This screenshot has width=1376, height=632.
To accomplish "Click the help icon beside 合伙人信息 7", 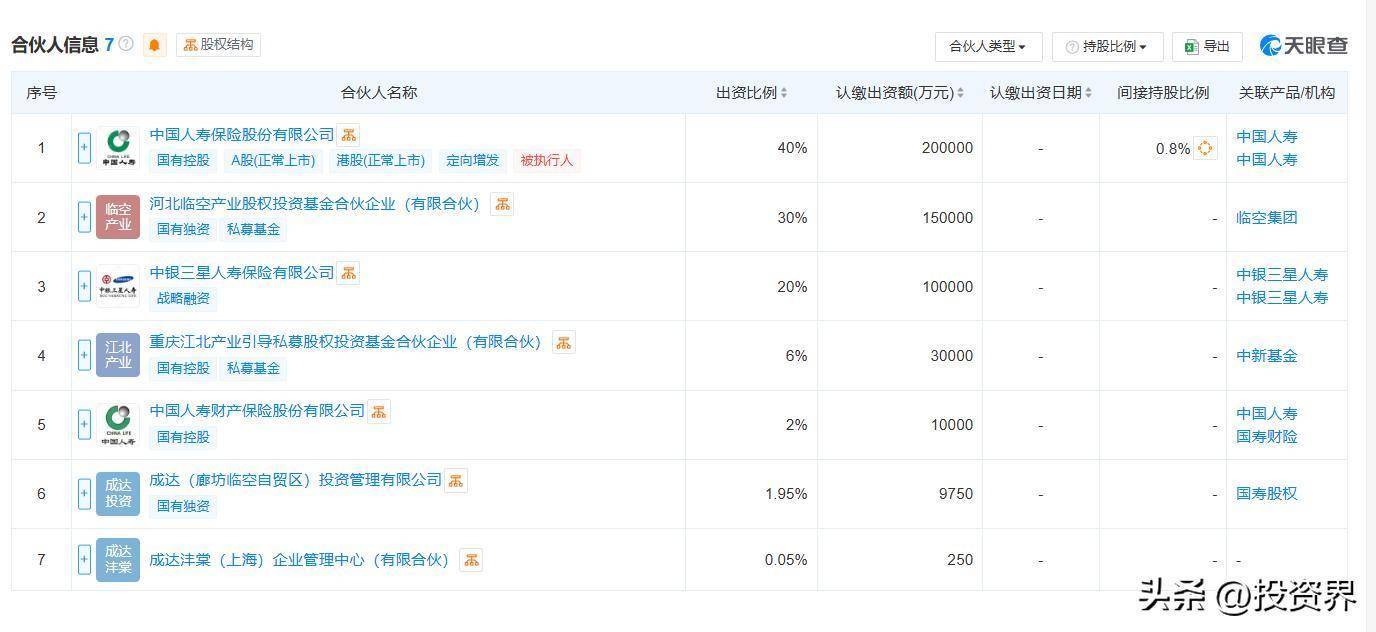I will [x=126, y=44].
